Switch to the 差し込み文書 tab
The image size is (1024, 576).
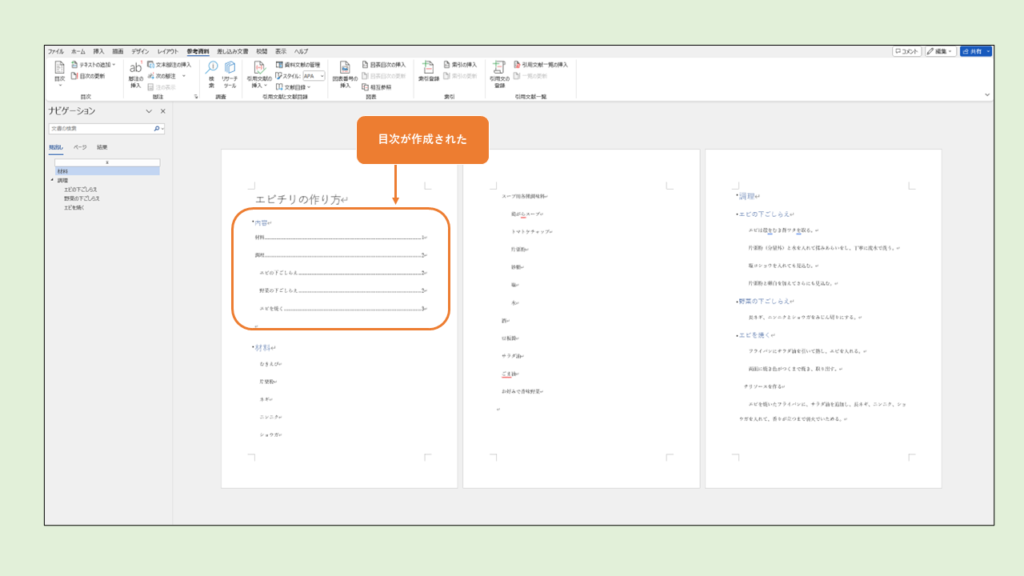click(232, 51)
